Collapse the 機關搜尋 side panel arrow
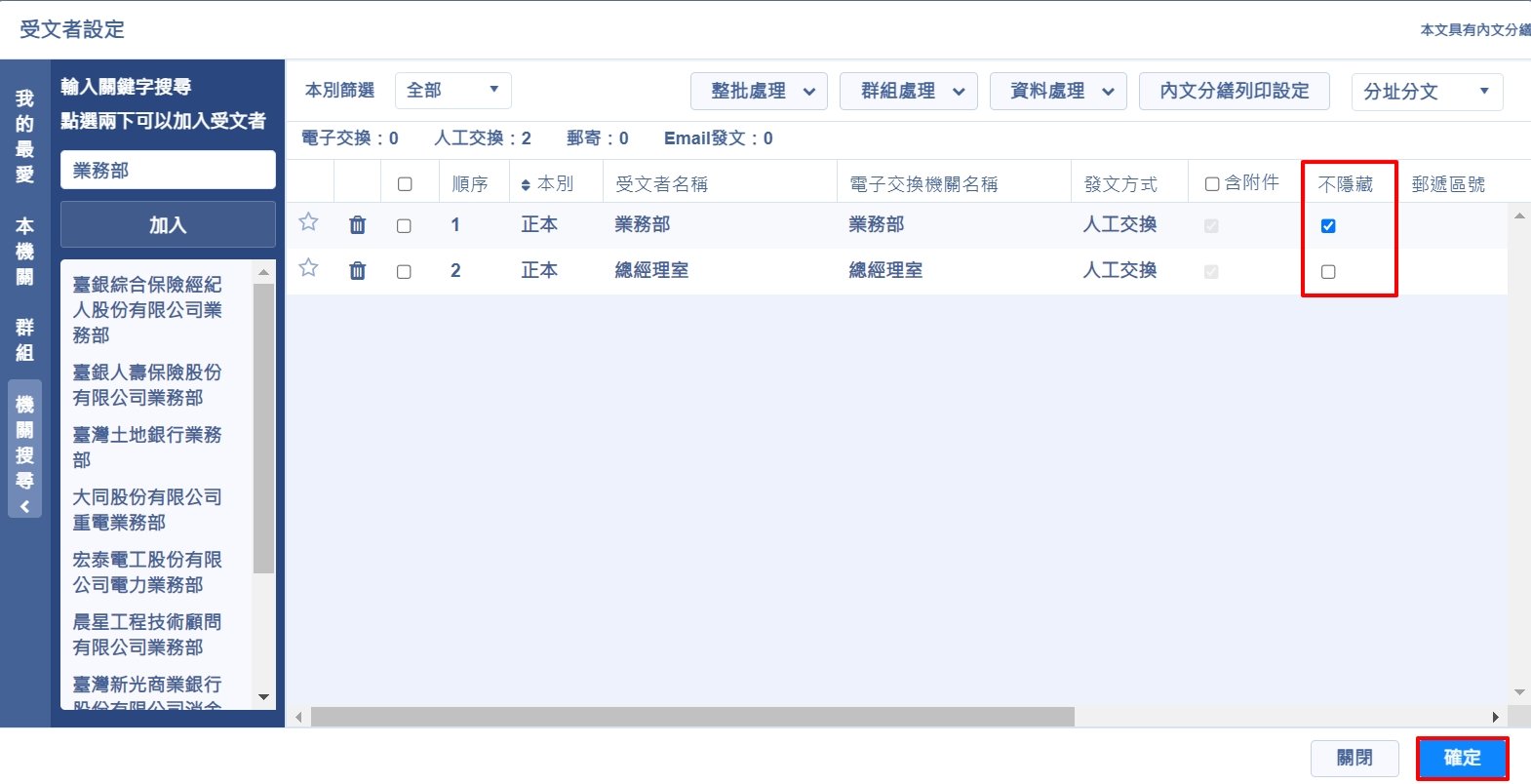The height and width of the screenshot is (784, 1531). [24, 506]
